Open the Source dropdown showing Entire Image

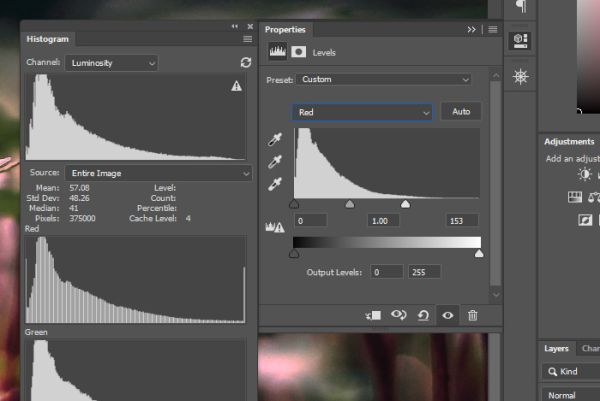(158, 173)
